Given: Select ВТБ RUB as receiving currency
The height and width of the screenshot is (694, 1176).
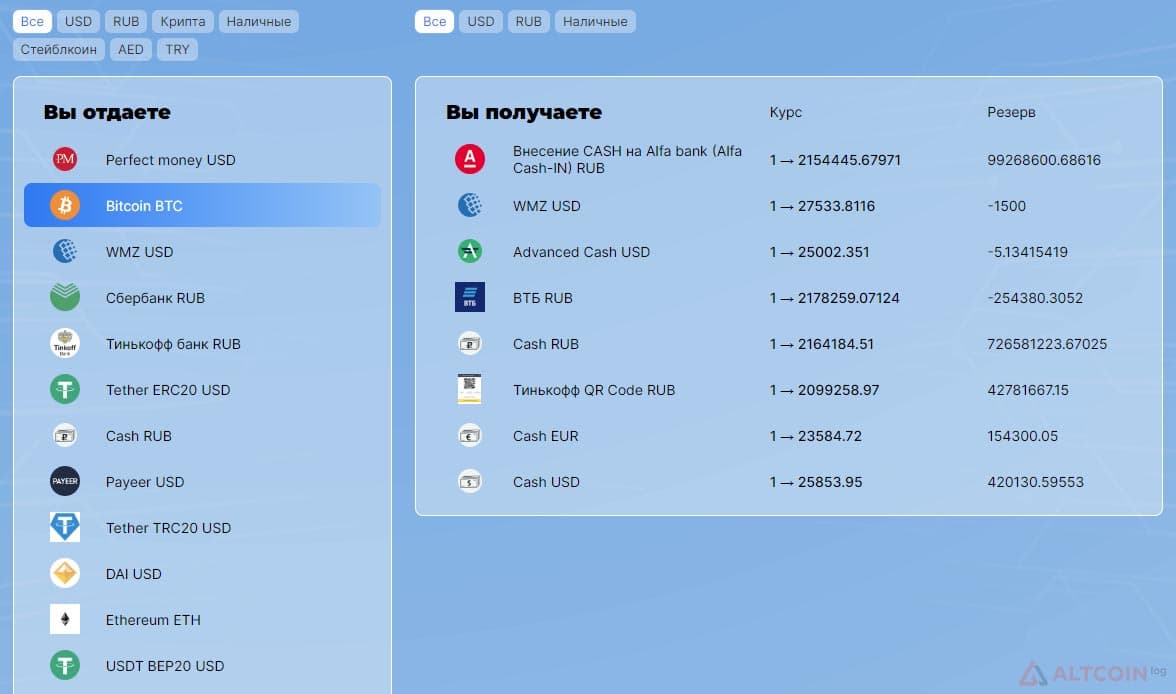Looking at the screenshot, I should 789,297.
